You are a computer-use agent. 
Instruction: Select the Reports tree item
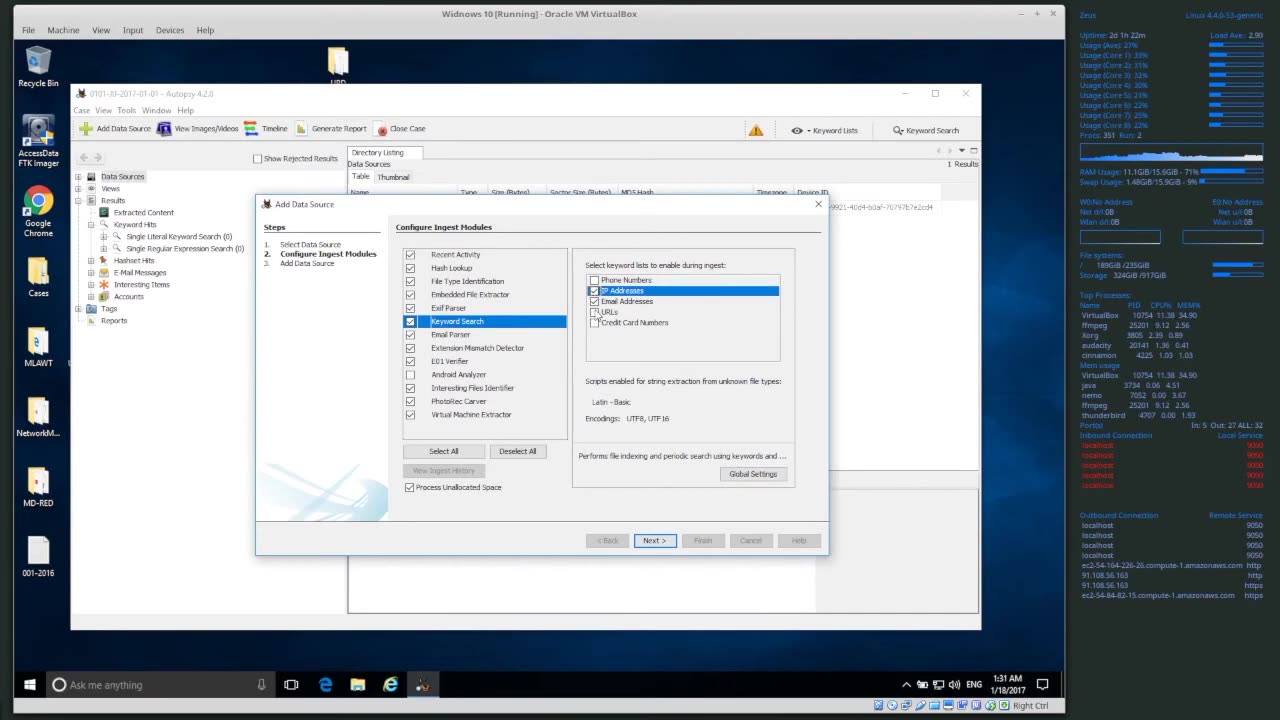coord(113,321)
